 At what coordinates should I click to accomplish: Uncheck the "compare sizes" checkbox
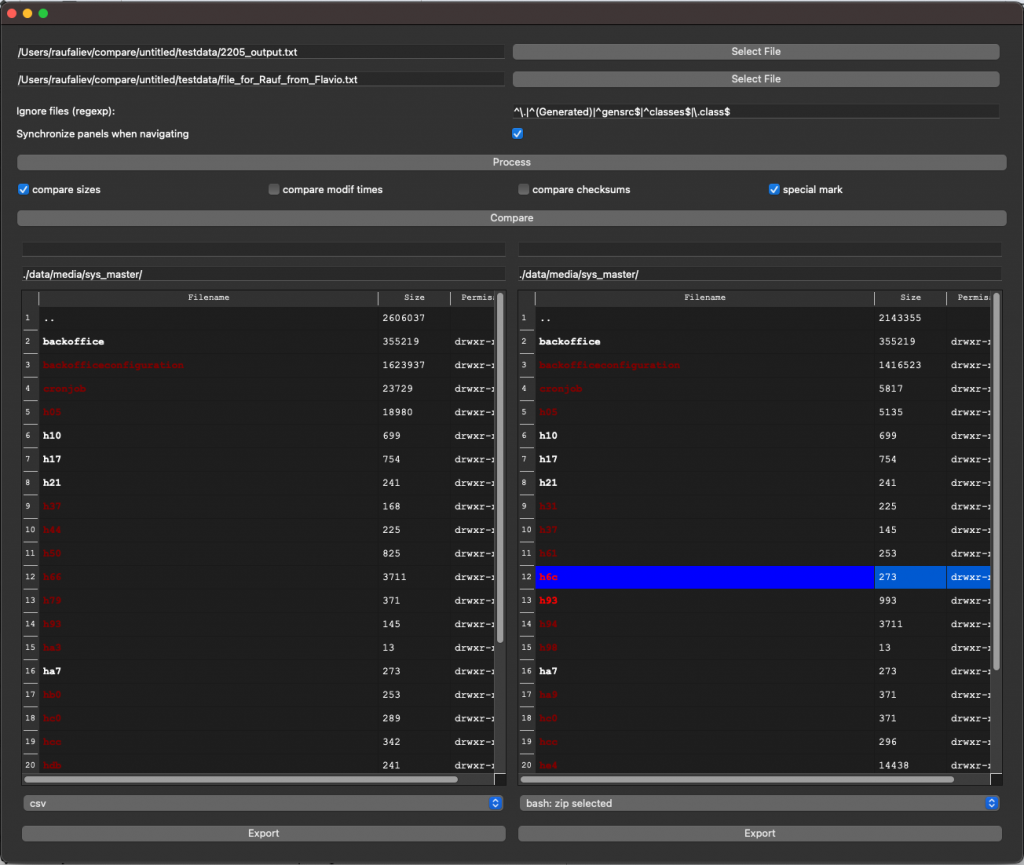click(23, 189)
